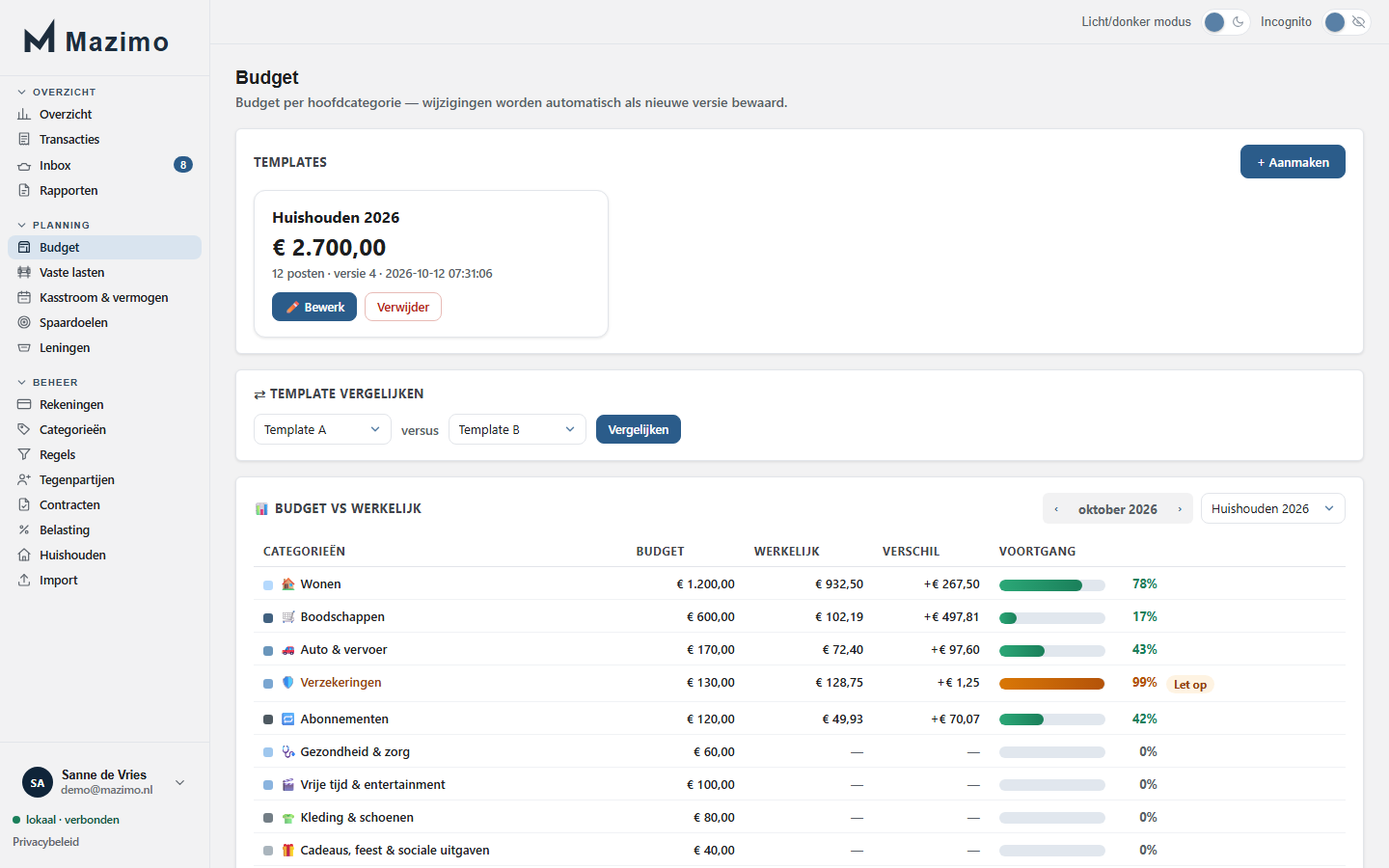Click the Import upload icon

(x=24, y=580)
